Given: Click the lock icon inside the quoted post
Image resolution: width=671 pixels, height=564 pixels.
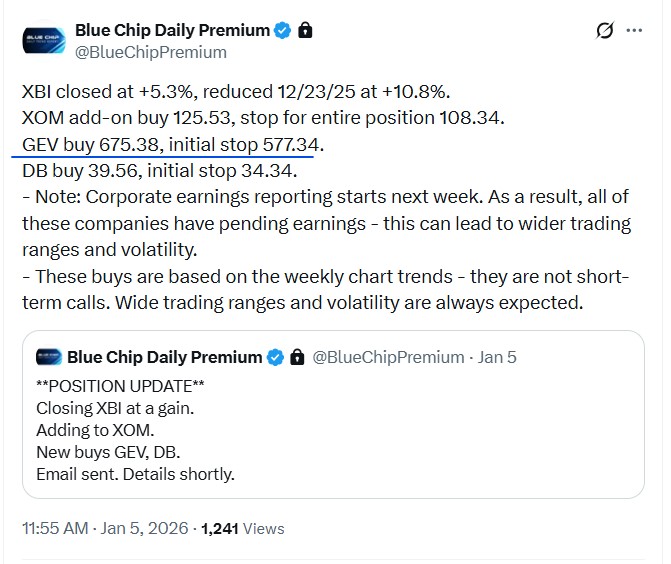Looking at the screenshot, I should point(296,357).
